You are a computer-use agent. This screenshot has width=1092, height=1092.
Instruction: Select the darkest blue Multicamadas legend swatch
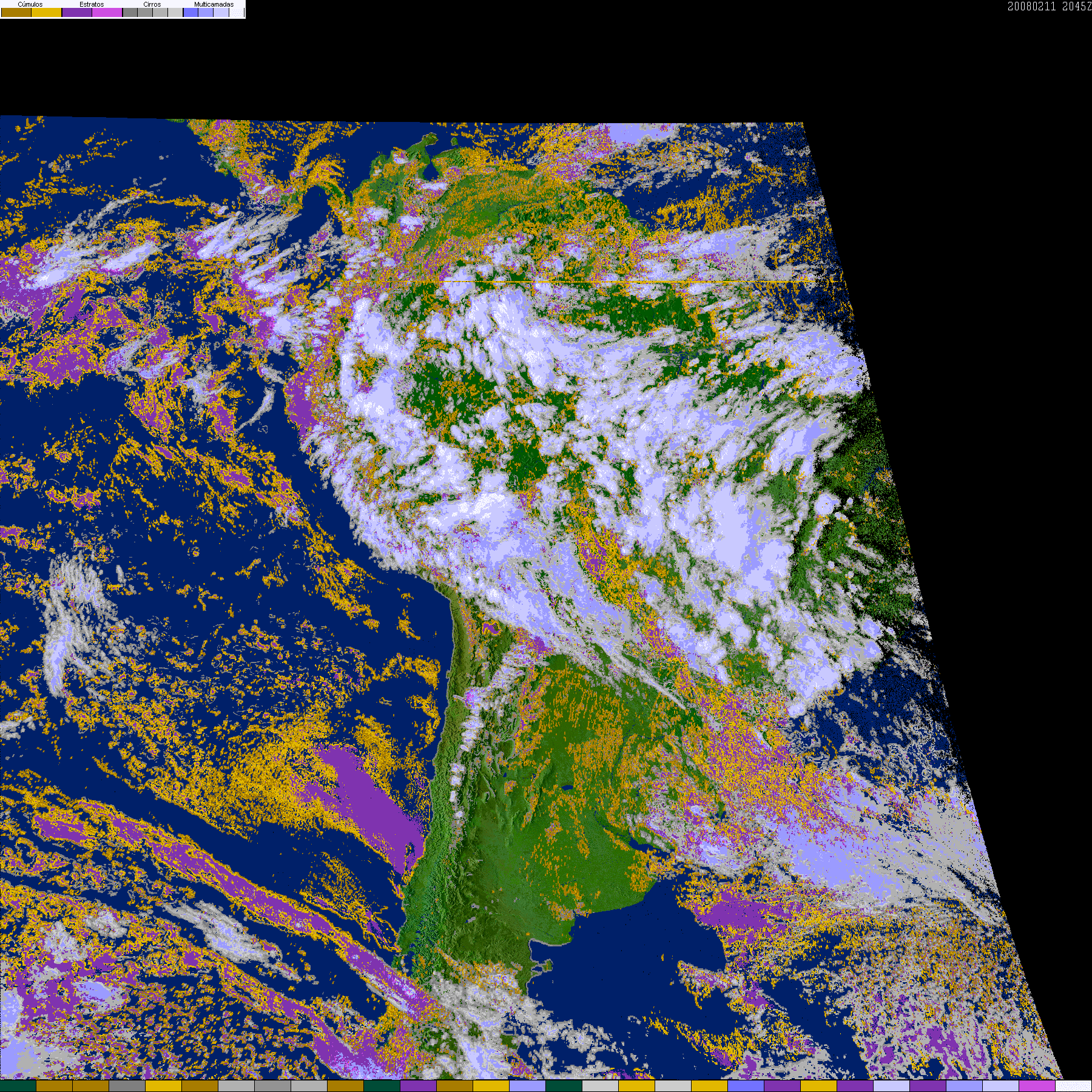click(190, 12)
